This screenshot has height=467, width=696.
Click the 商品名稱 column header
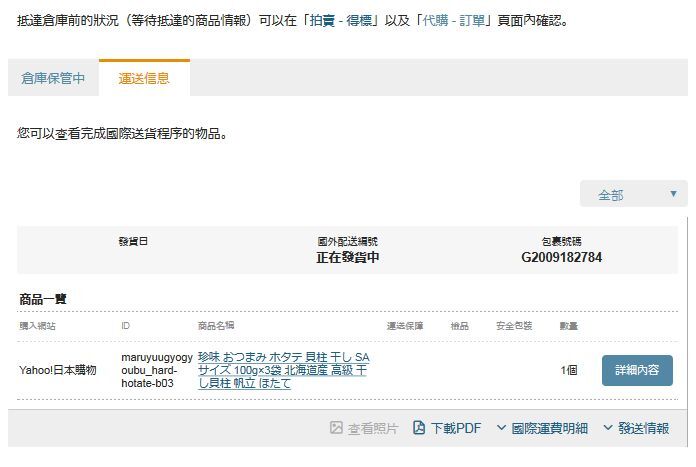click(216, 326)
